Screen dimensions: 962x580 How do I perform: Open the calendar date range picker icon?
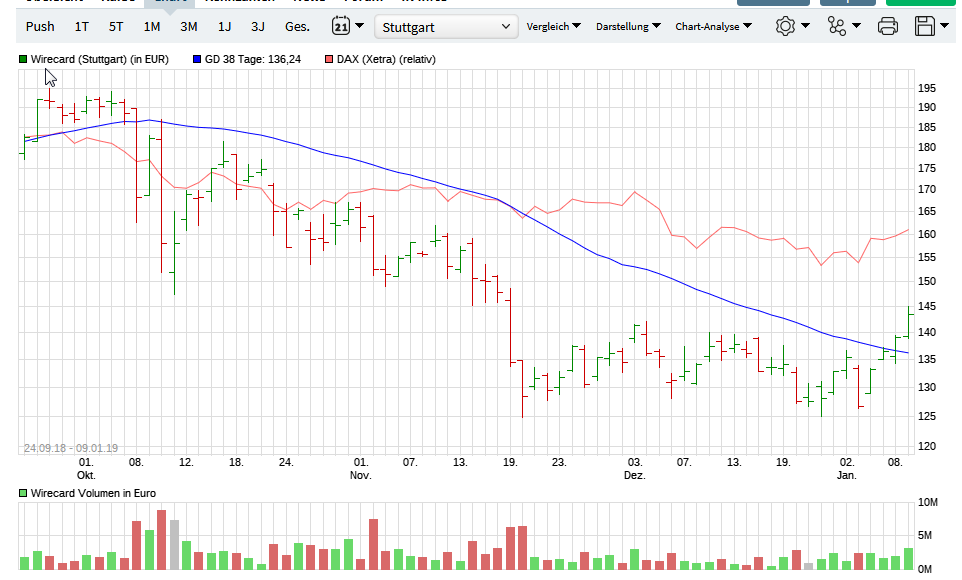point(341,26)
